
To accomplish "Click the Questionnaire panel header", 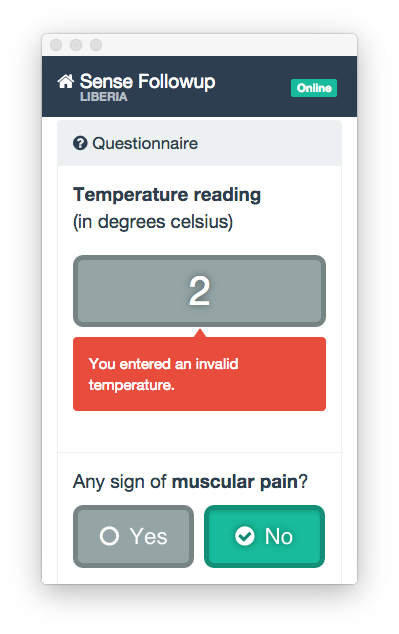I will pos(199,143).
